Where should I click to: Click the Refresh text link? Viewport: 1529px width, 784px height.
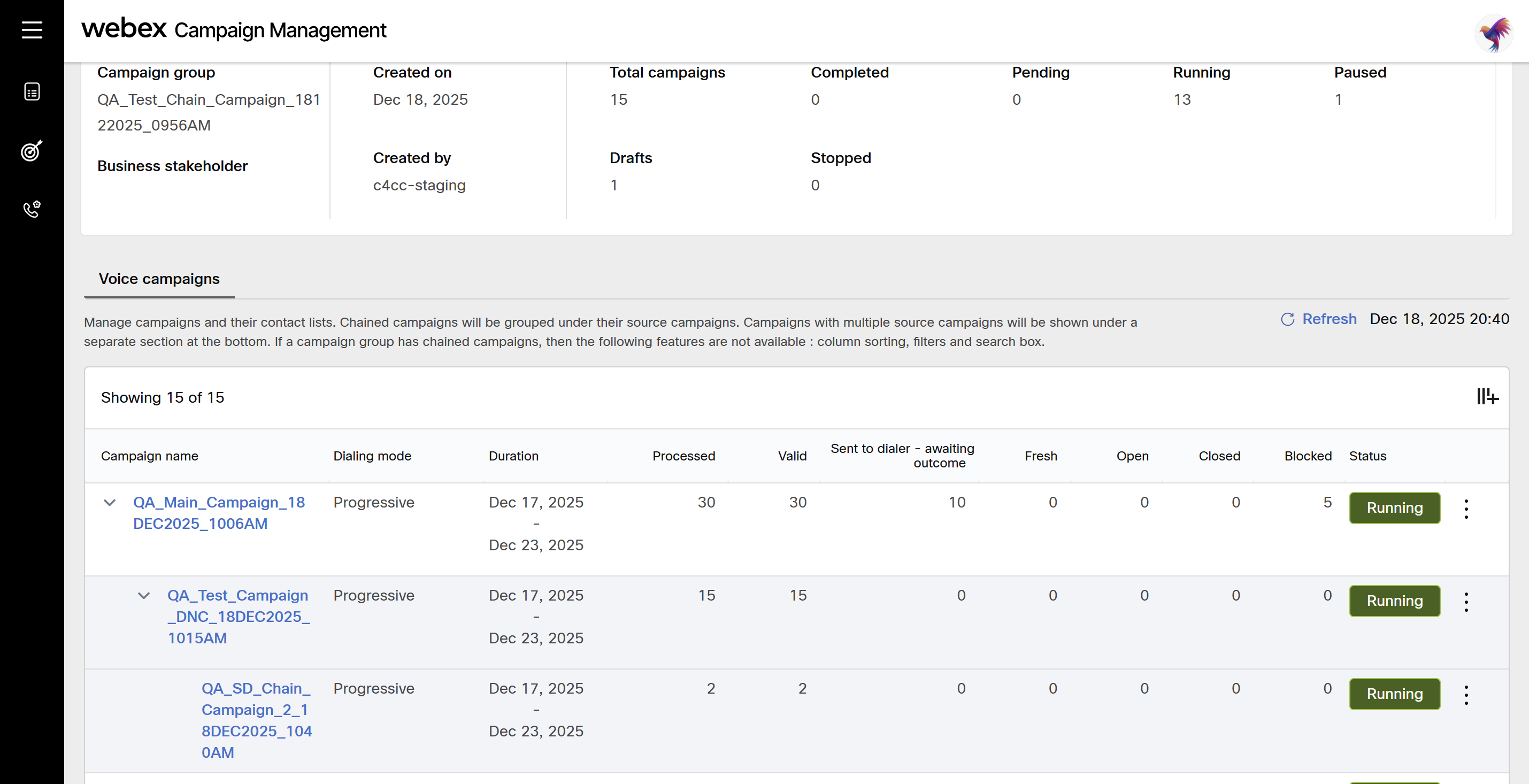1329,319
